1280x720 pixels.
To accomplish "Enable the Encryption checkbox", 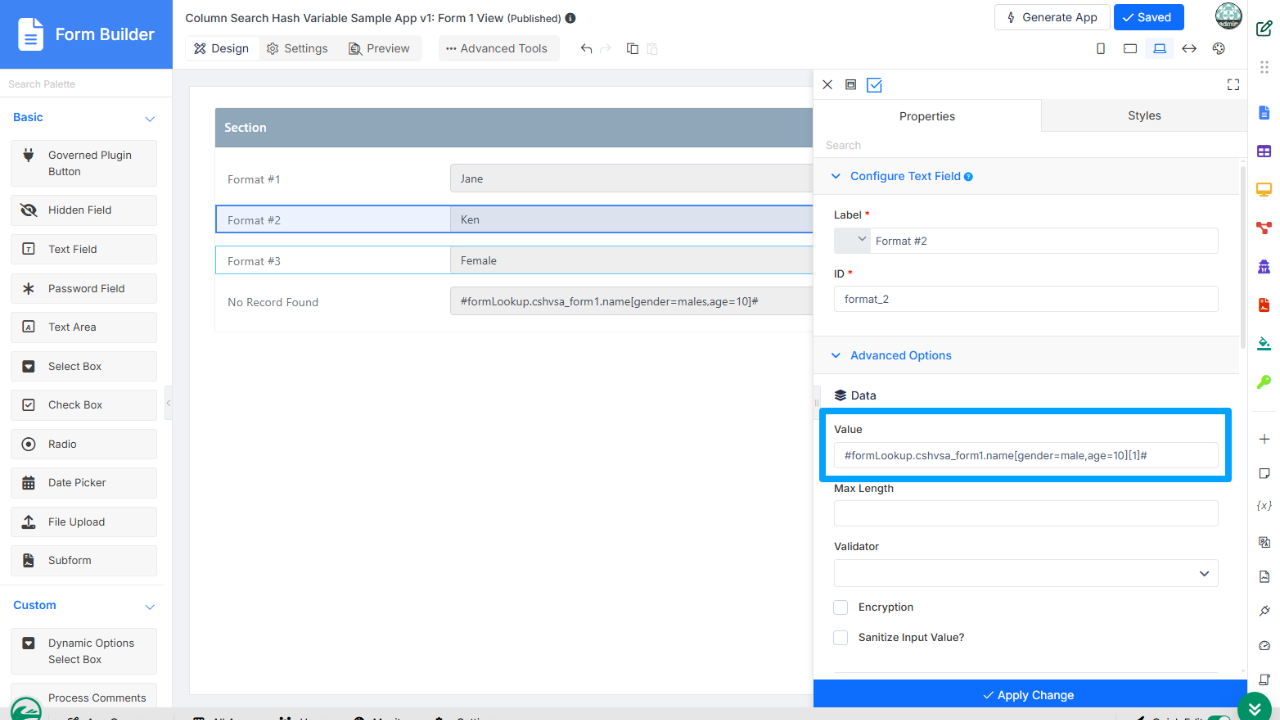I will tap(841, 607).
